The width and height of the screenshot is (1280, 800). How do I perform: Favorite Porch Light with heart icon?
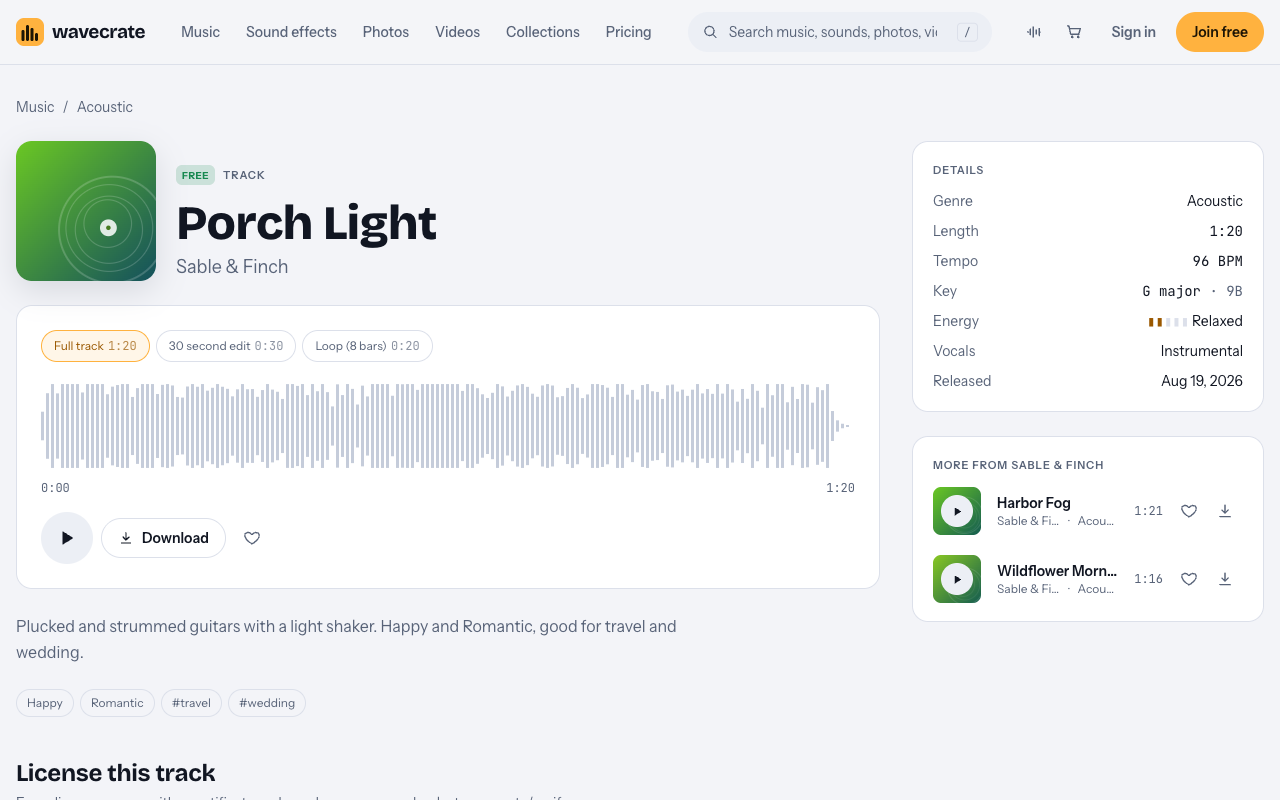point(252,538)
